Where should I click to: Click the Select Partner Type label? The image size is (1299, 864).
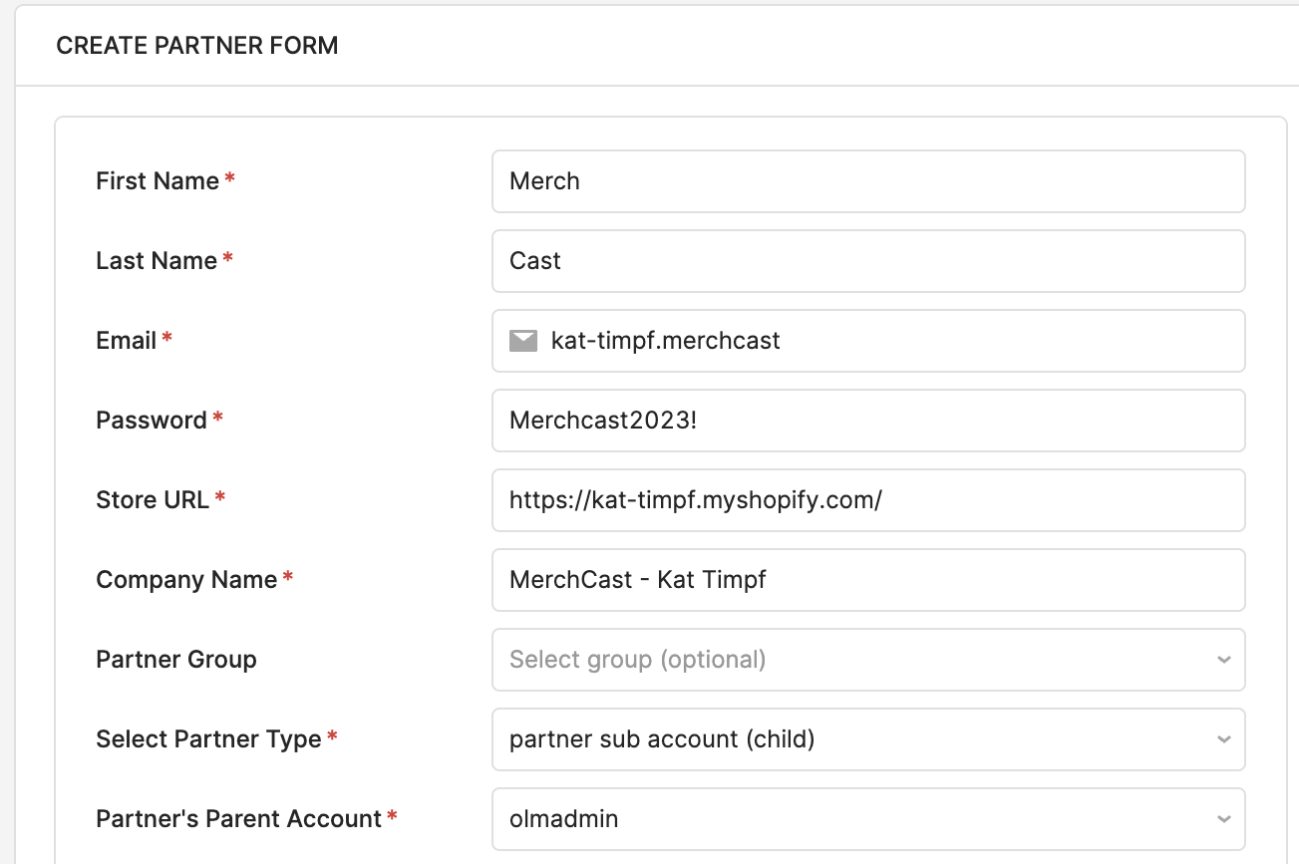point(209,740)
